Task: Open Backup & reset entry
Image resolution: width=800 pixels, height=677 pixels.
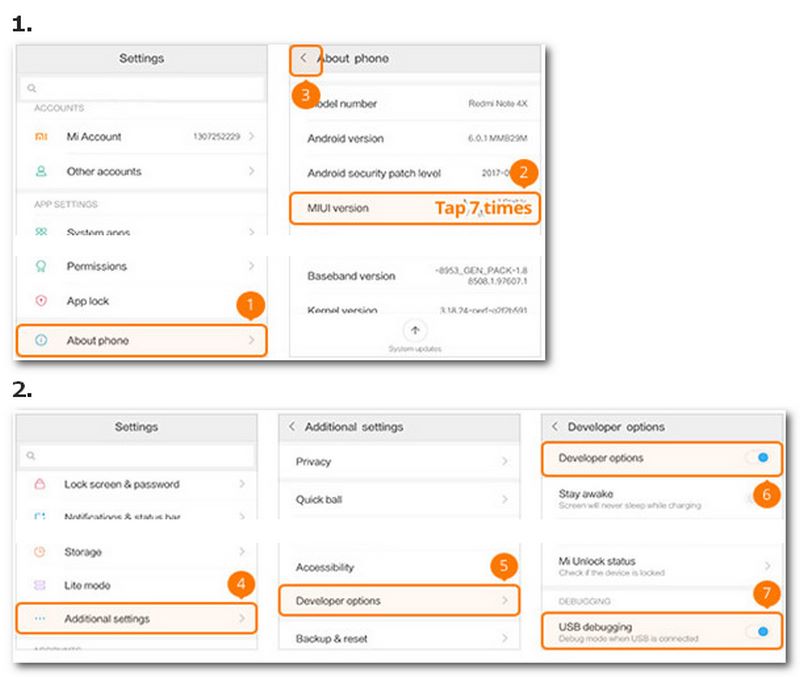Action: [399, 638]
